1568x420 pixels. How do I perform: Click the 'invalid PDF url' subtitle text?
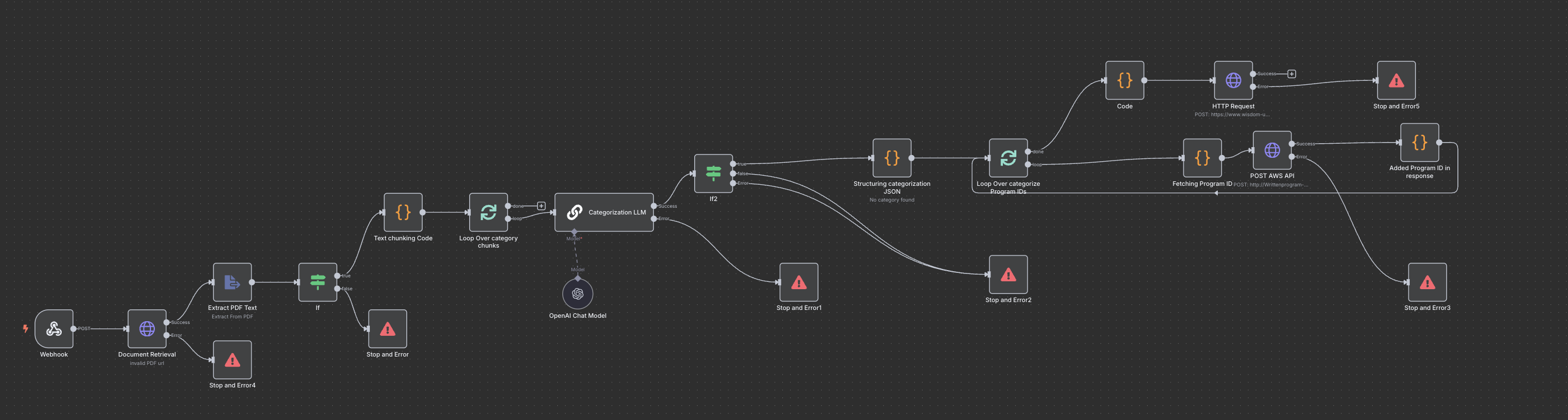pyautogui.click(x=146, y=363)
